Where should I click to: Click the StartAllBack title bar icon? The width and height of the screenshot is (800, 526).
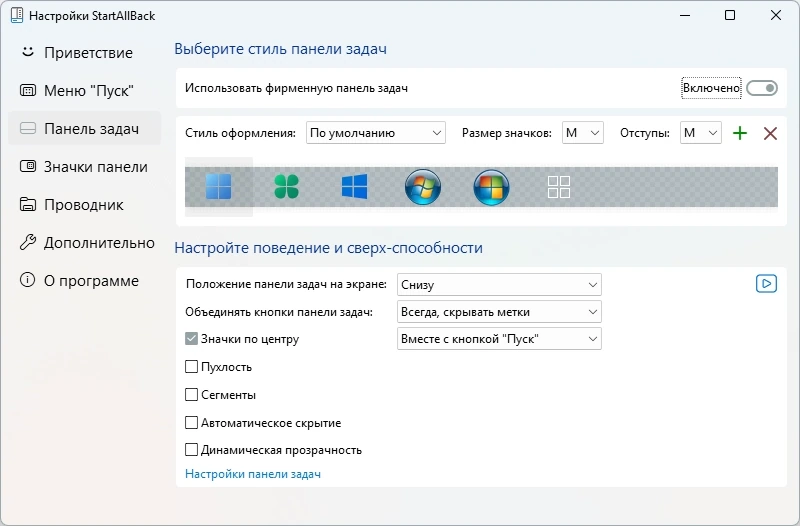(17, 15)
